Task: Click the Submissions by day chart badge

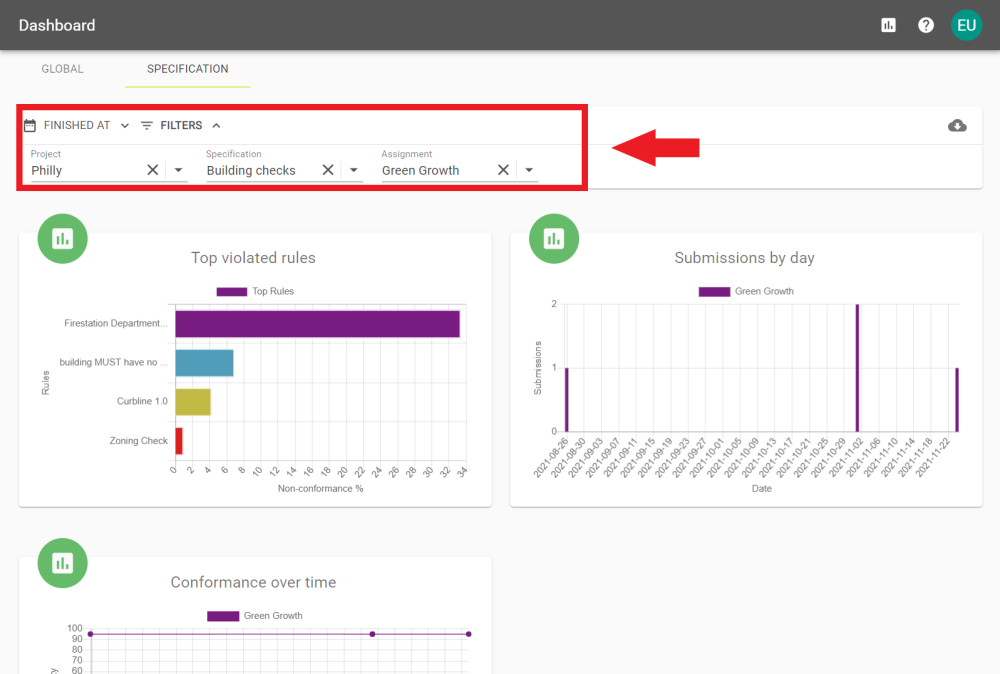Action: click(x=554, y=238)
